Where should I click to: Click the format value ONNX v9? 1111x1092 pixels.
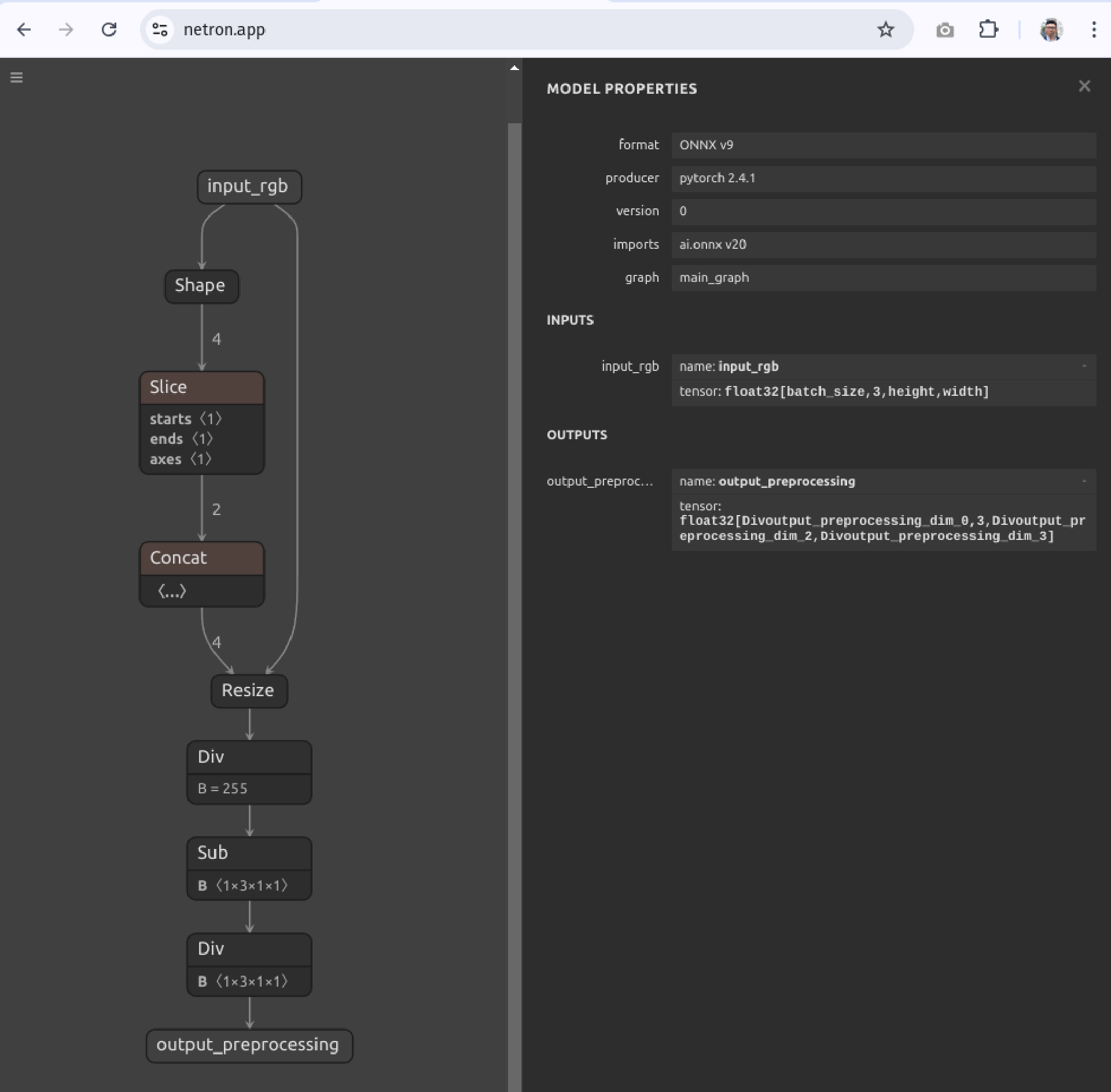pos(884,145)
